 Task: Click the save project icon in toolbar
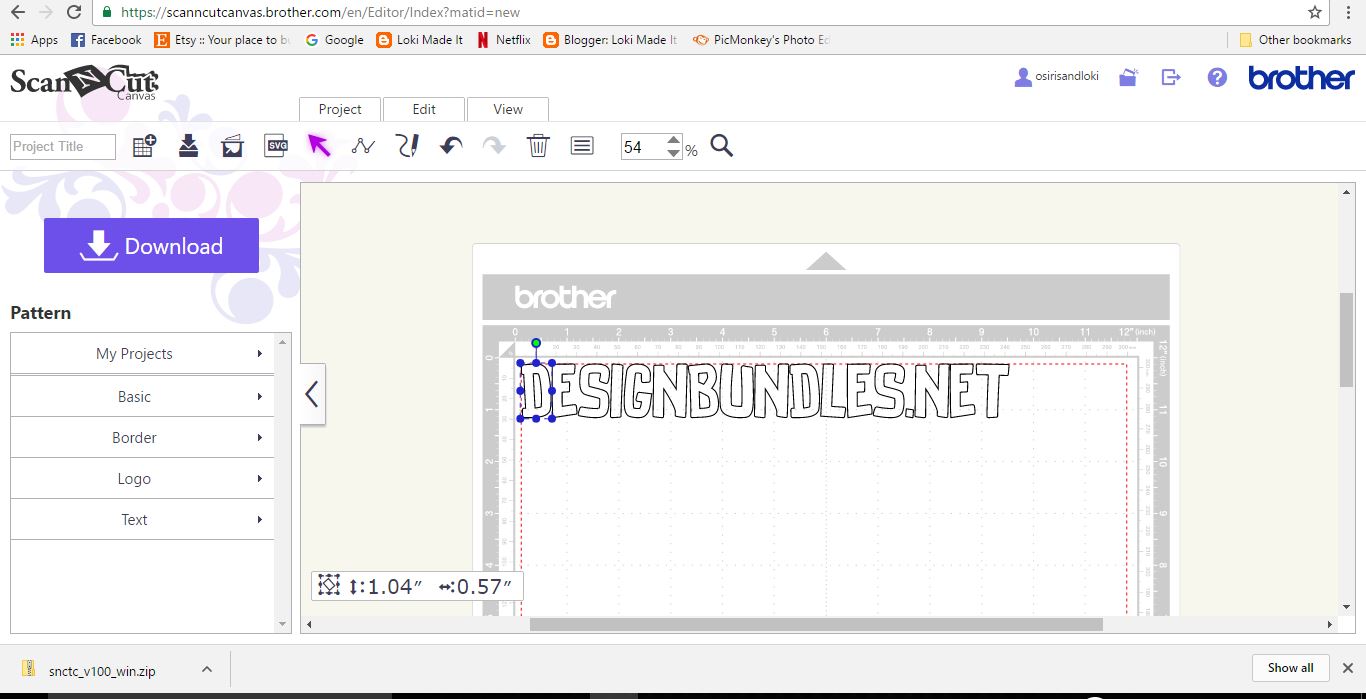click(188, 146)
